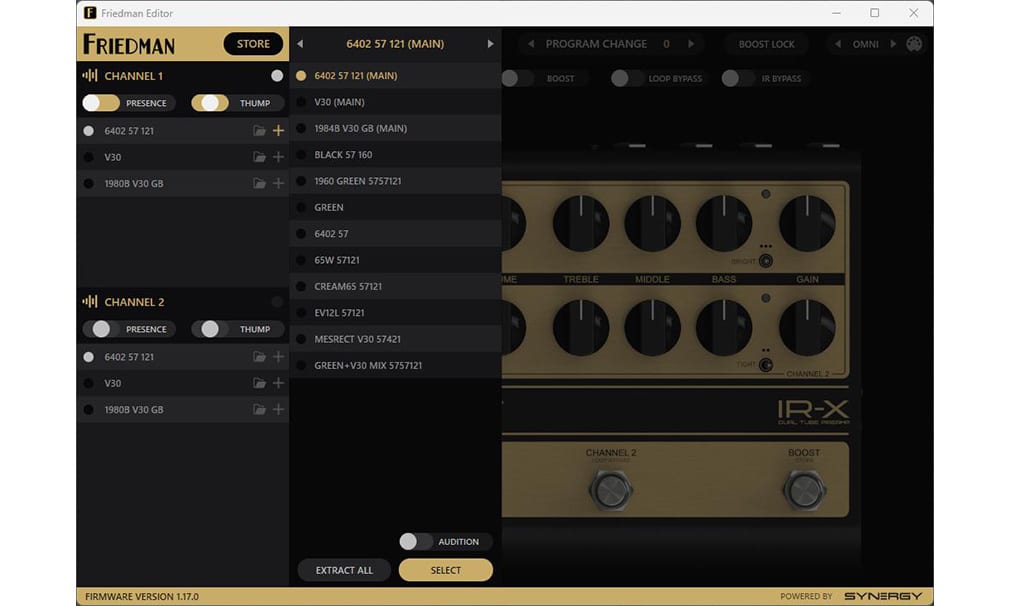Select CREAM65 57121 in IR list
This screenshot has width=1010, height=606.
[x=395, y=286]
